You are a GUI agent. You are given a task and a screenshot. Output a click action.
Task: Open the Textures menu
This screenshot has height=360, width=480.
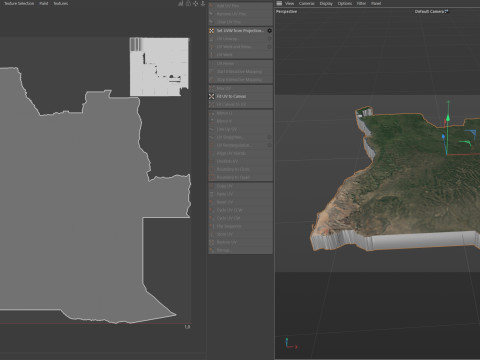click(61, 3)
